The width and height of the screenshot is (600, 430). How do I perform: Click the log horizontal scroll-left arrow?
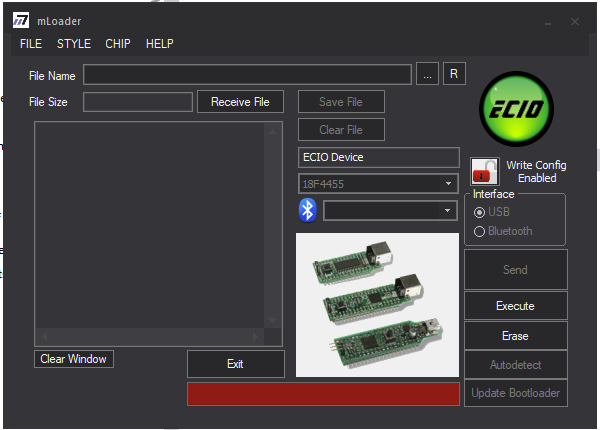pos(44,337)
